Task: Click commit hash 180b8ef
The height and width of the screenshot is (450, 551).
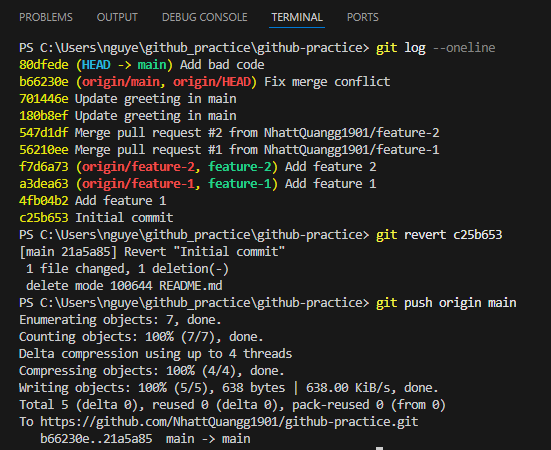Action: pos(44,116)
